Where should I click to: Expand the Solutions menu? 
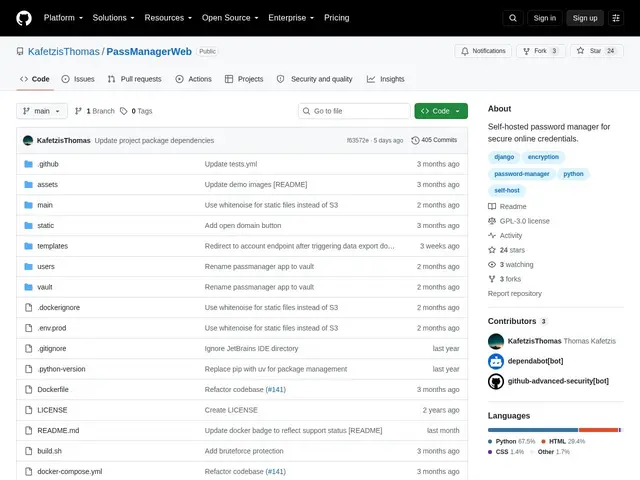[x=113, y=18]
